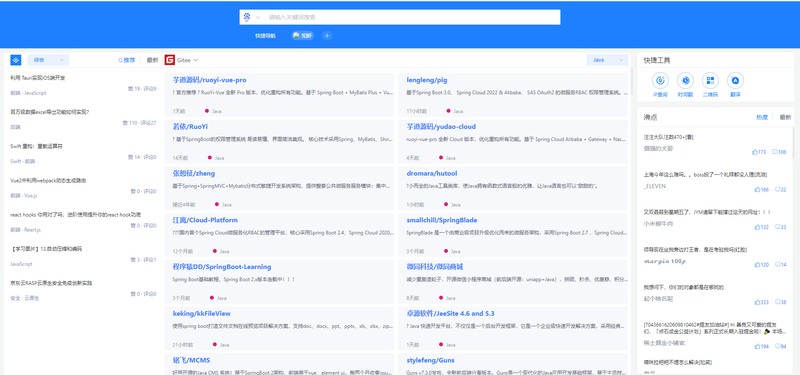Open the Cloud-Platform repository link
Screen dimensions: 800x375
tap(205, 220)
